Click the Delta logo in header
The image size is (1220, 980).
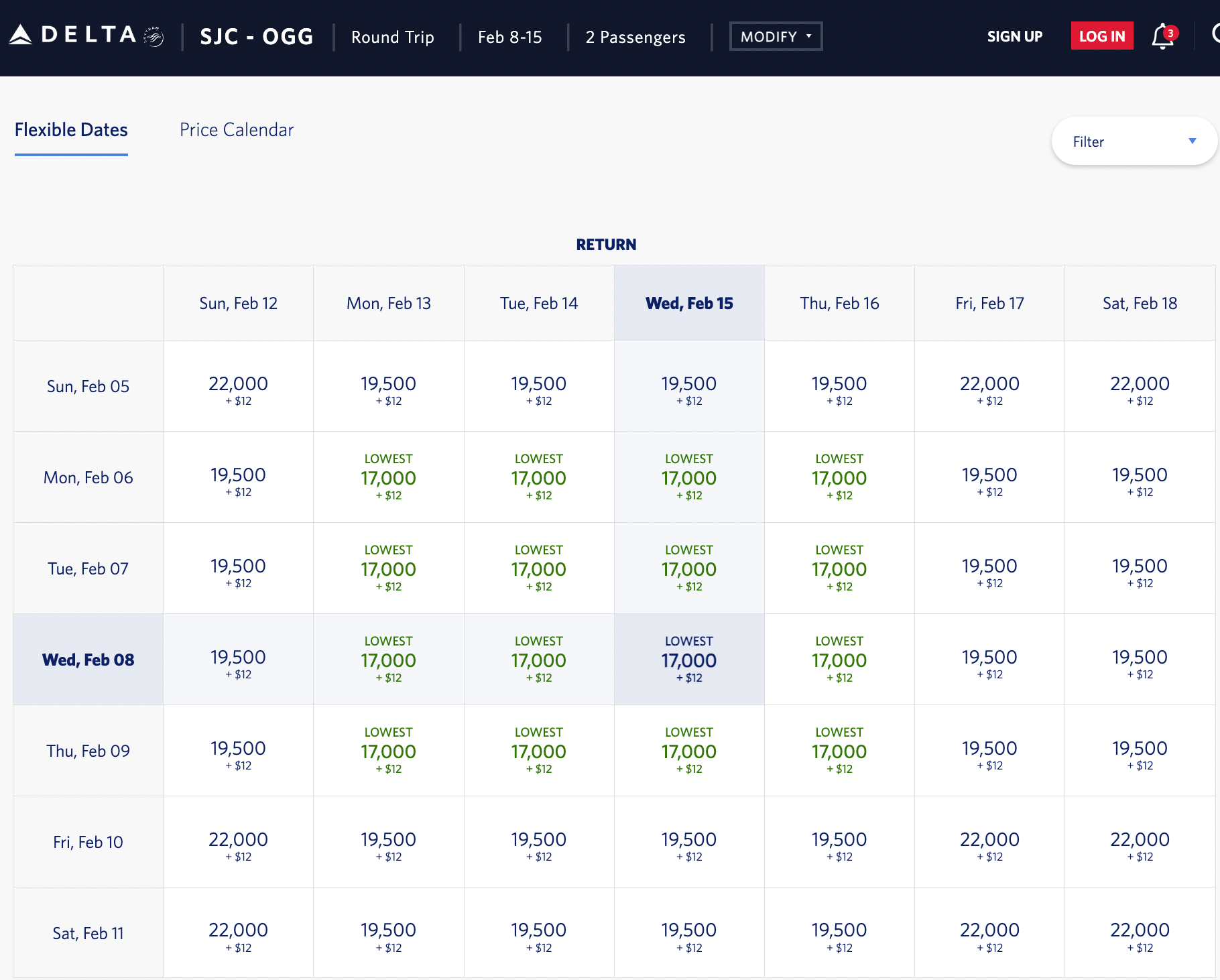click(x=86, y=36)
